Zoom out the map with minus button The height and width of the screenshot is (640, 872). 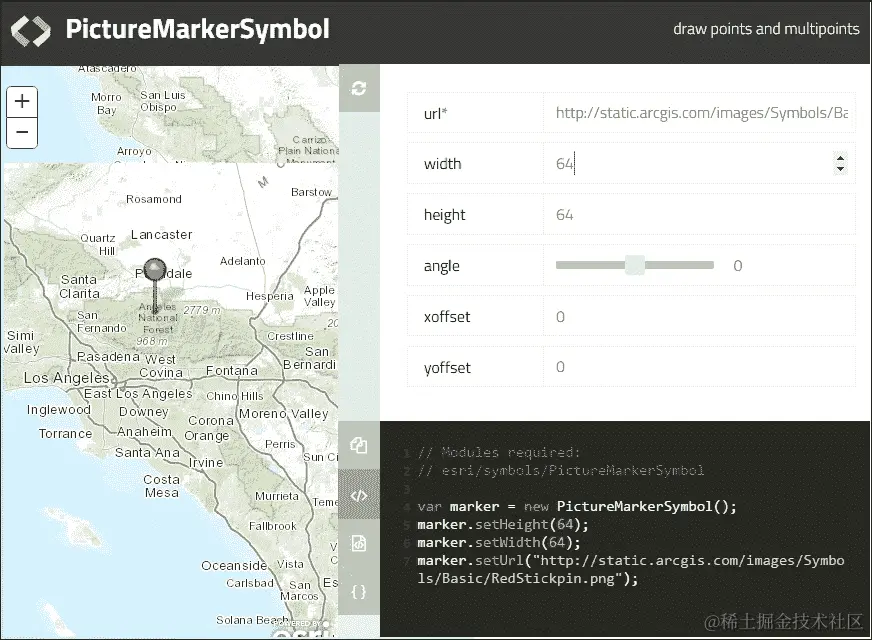click(x=22, y=133)
